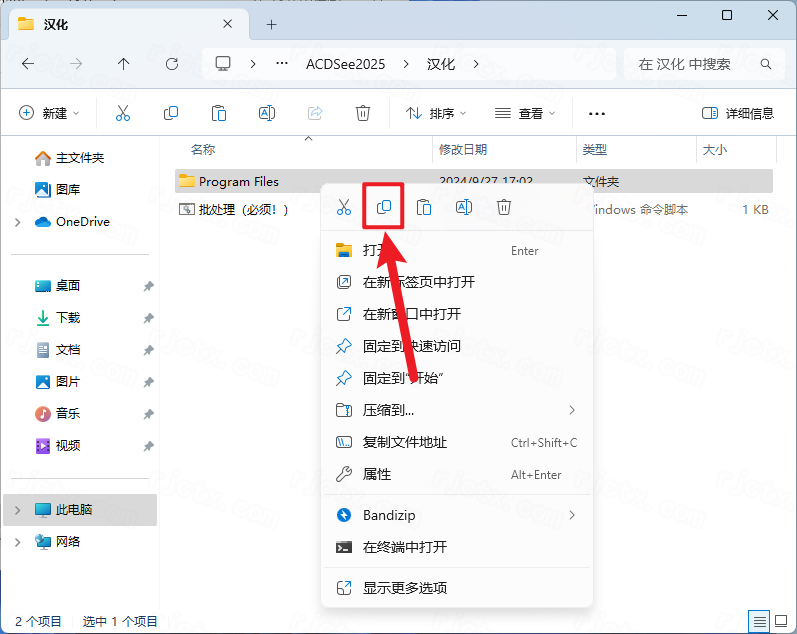Go up one folder level
Image resolution: width=797 pixels, height=634 pixels.
[123, 64]
